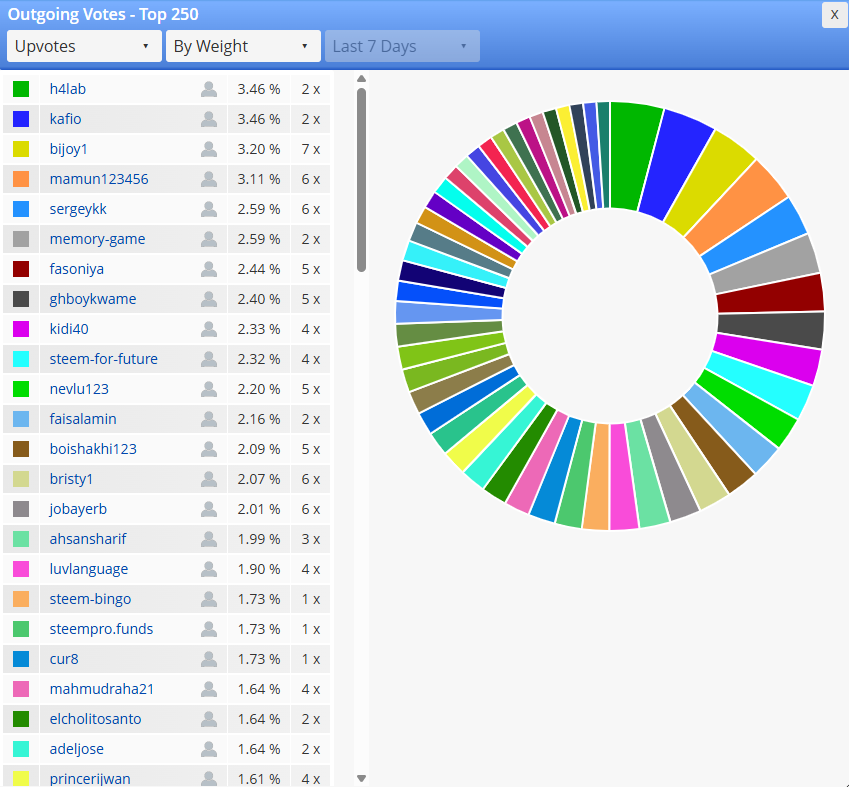This screenshot has width=849, height=787.
Task: Open the fasoniya account link
Action: [76, 269]
